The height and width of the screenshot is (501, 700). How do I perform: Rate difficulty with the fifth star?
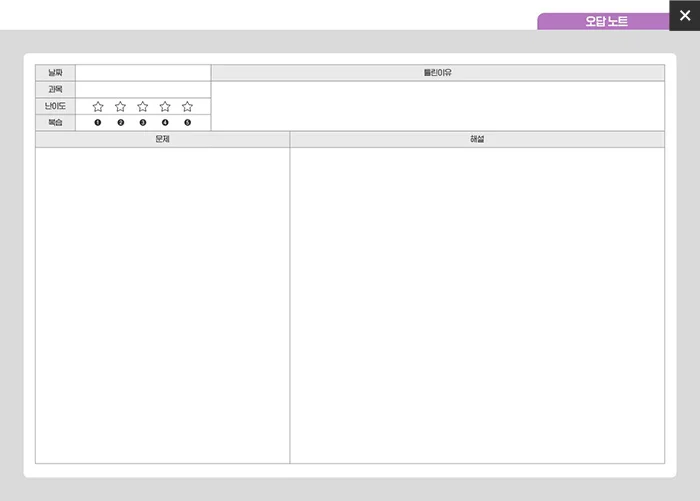[187, 106]
